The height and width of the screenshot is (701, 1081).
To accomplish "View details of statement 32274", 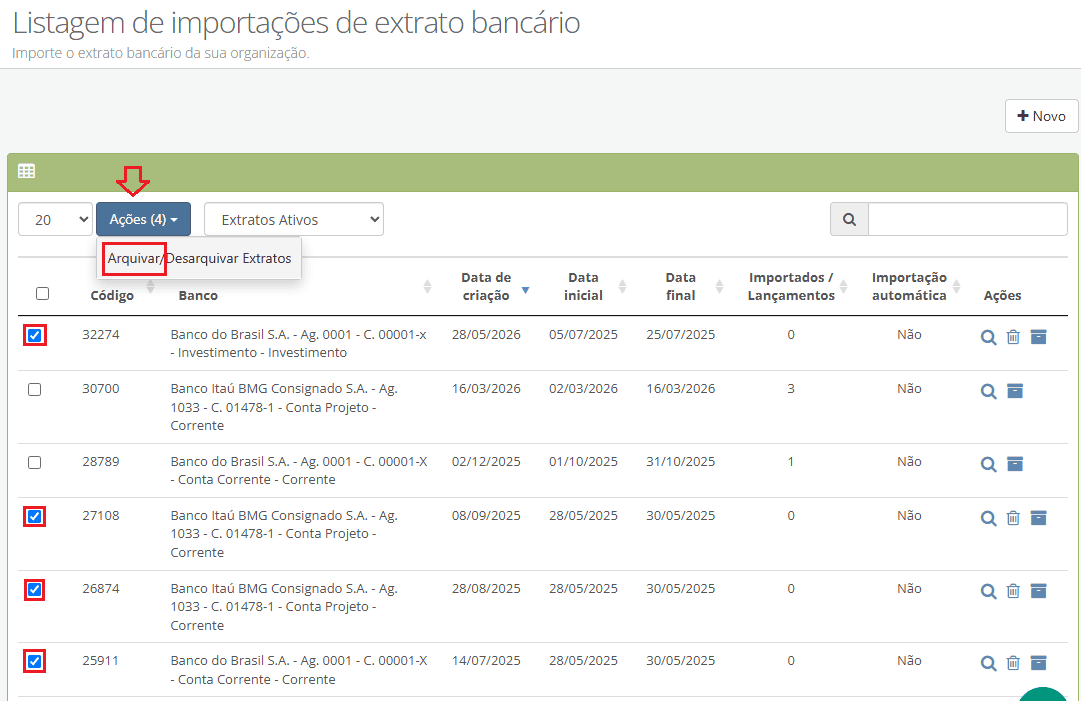I will tap(989, 337).
